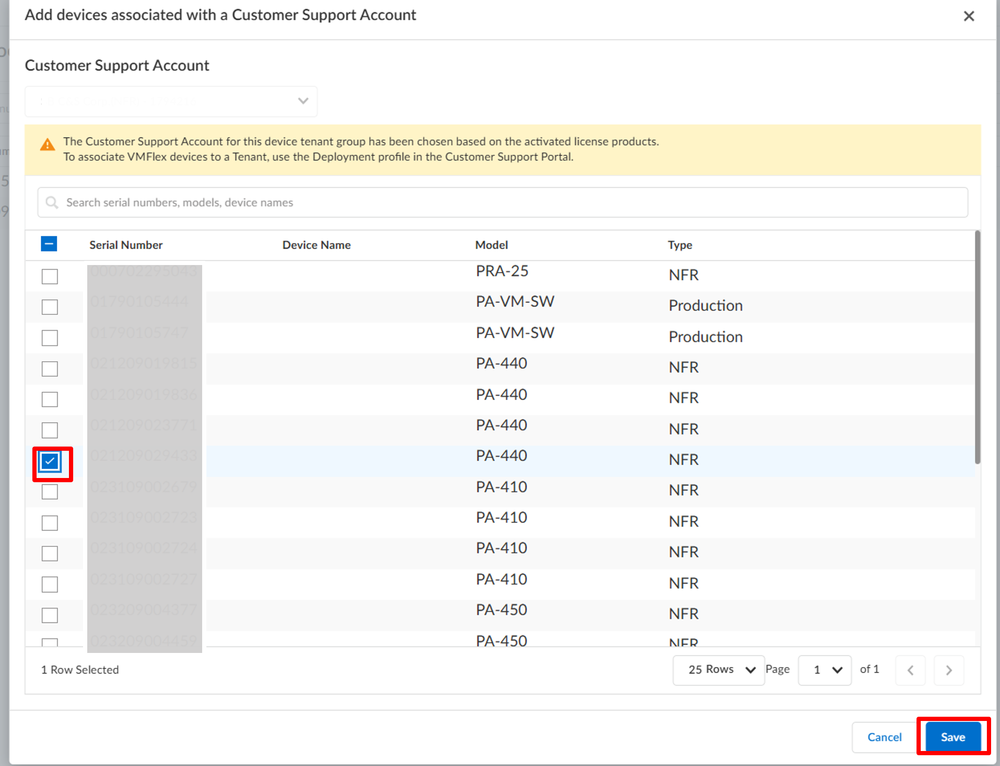Click PA-440 model in the selected row

(501, 456)
